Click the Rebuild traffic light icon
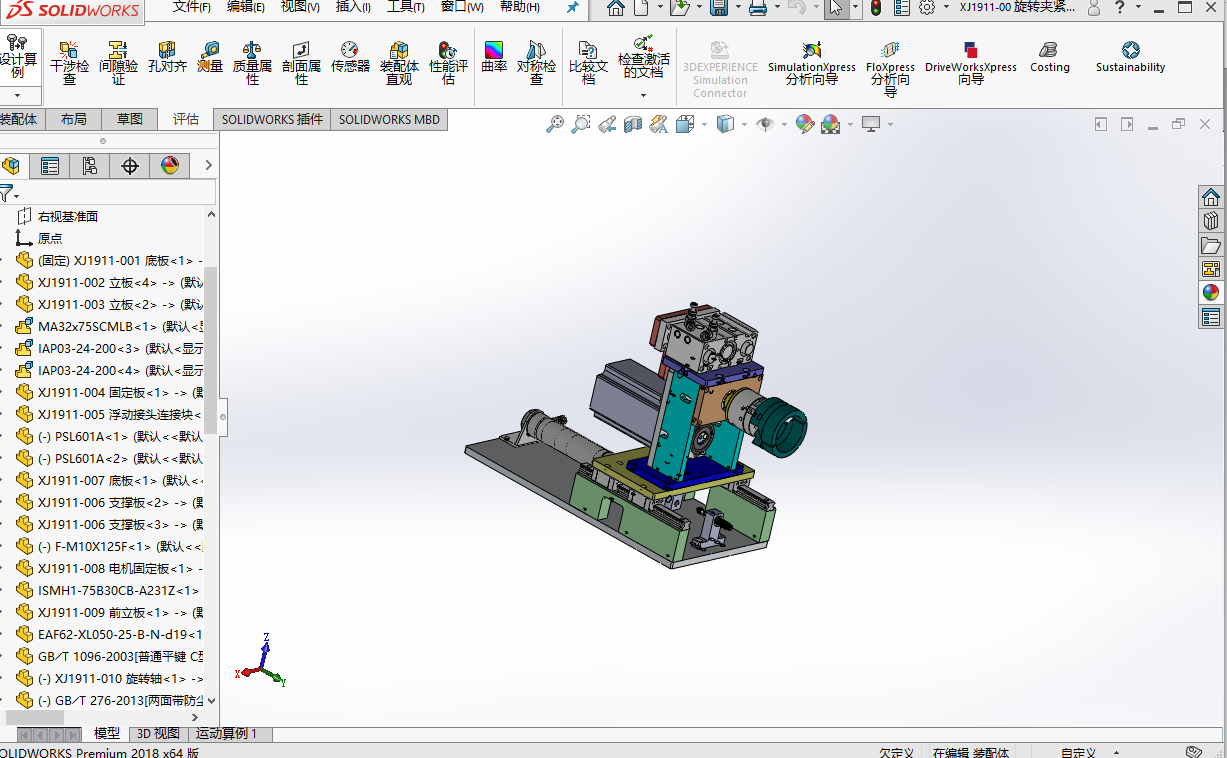 876,8
